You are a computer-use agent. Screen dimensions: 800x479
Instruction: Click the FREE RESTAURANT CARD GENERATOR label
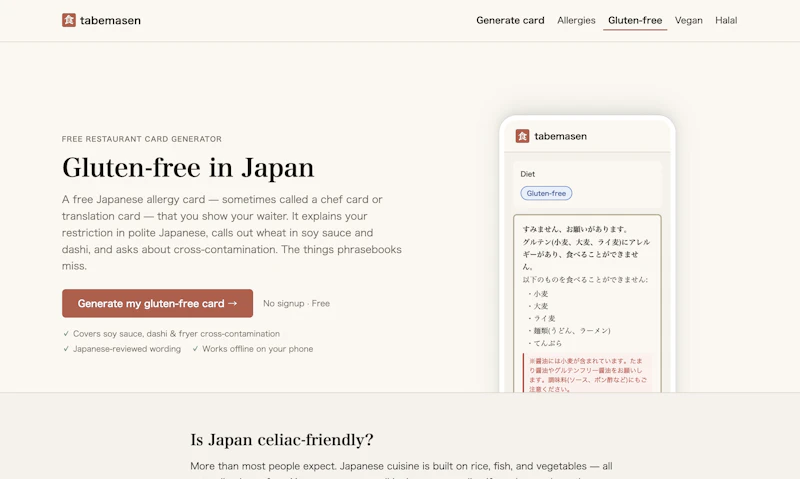(142, 139)
